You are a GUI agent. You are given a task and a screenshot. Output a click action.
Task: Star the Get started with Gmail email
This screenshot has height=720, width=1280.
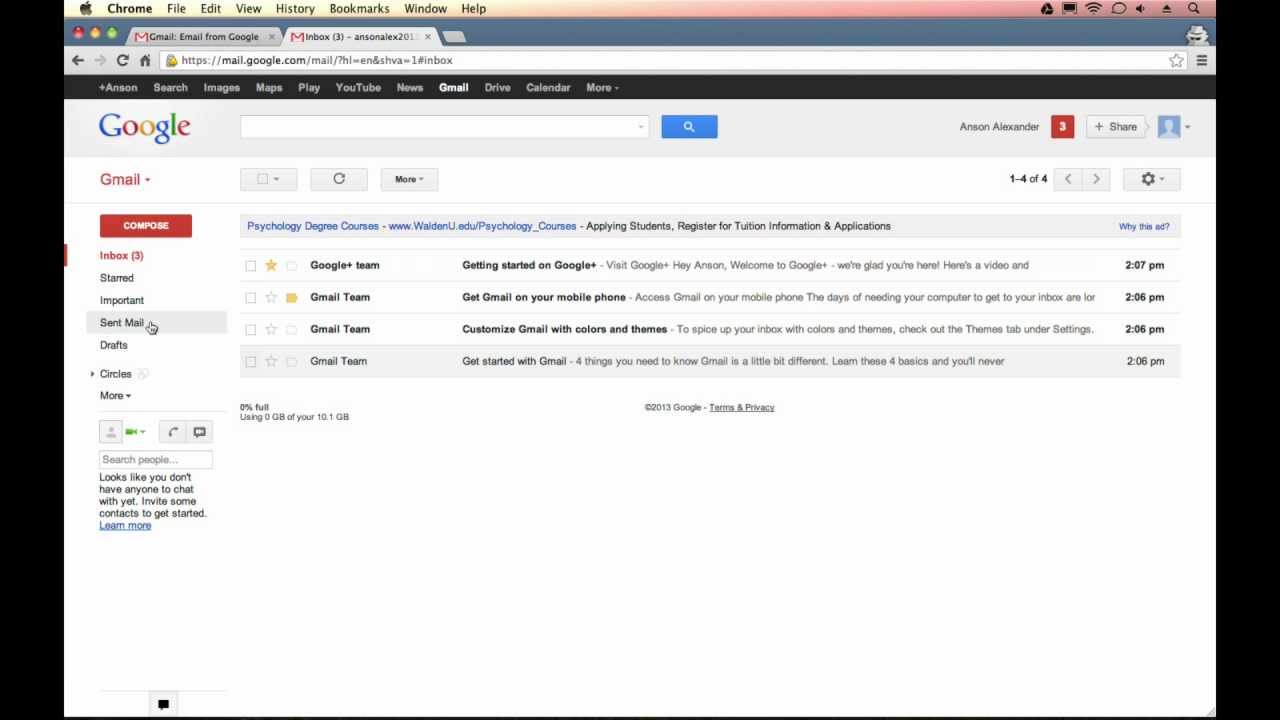pyautogui.click(x=271, y=361)
